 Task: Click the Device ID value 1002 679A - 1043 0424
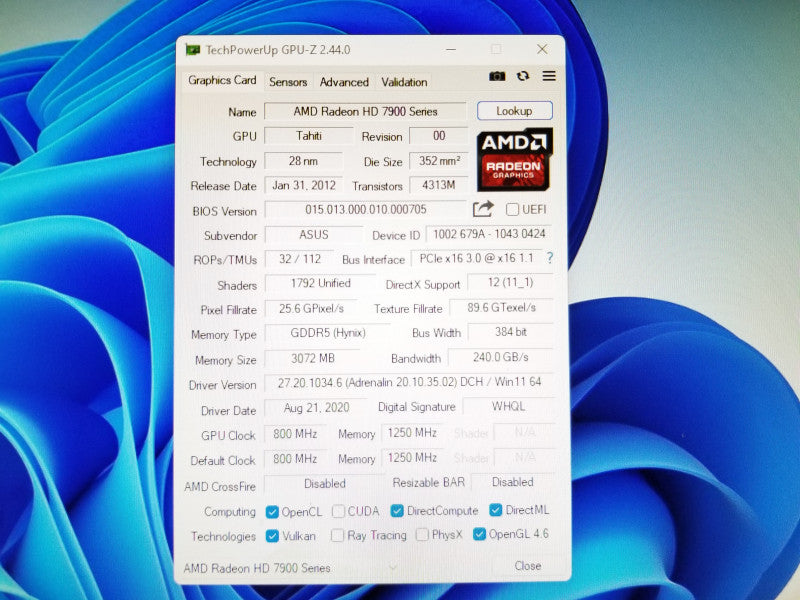(x=489, y=234)
